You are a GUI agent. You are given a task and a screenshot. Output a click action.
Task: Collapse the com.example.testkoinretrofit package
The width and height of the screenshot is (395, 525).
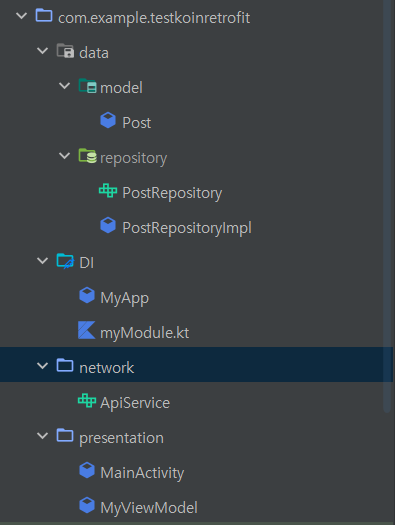pos(21,15)
